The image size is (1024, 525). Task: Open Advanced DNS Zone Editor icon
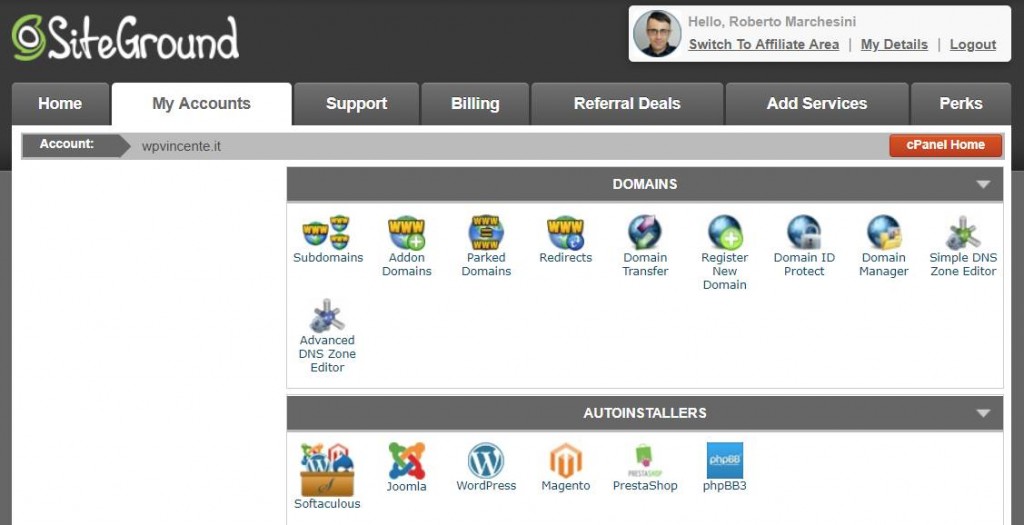327,315
